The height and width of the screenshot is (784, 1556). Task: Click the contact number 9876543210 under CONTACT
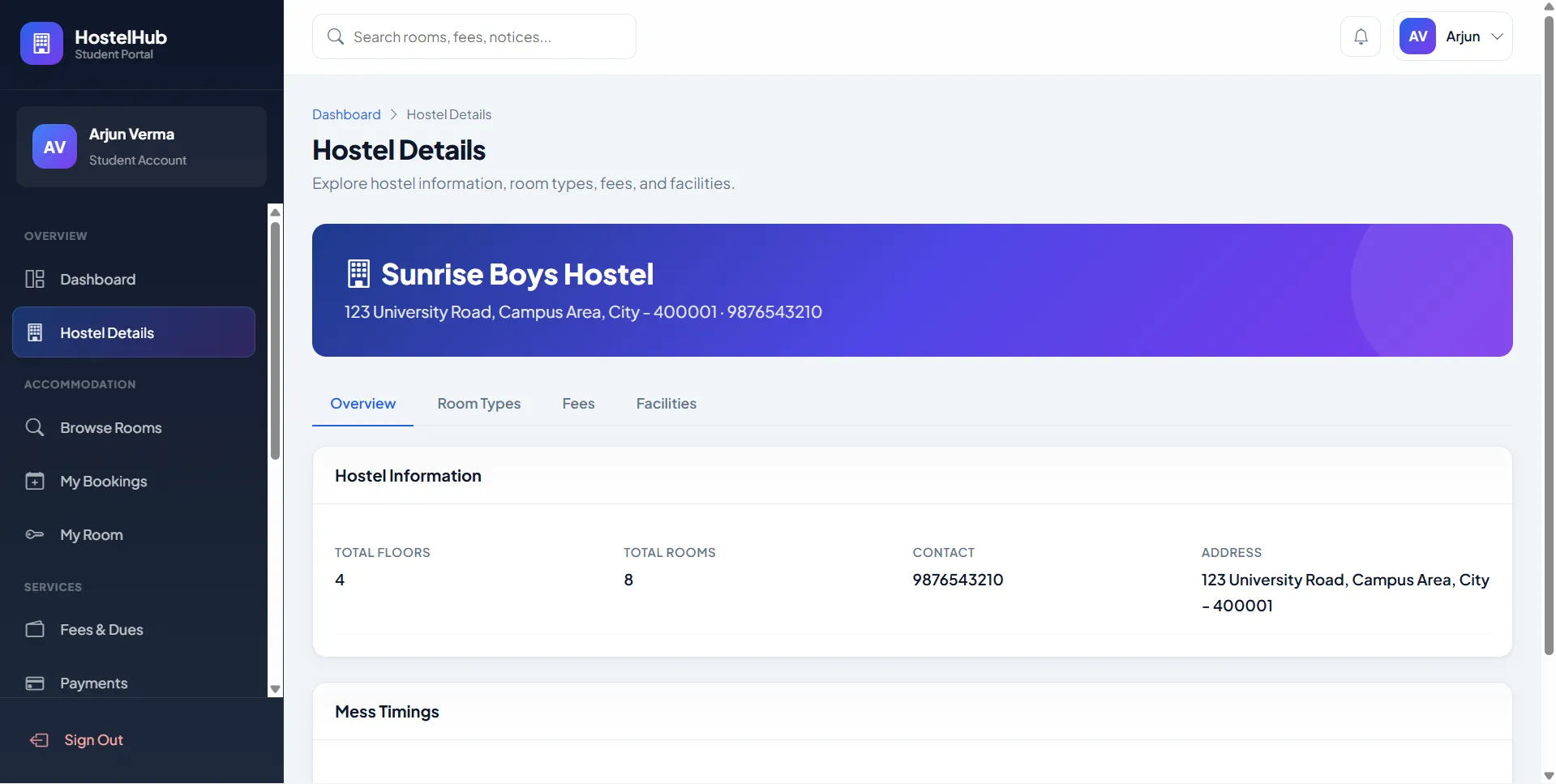pos(958,580)
